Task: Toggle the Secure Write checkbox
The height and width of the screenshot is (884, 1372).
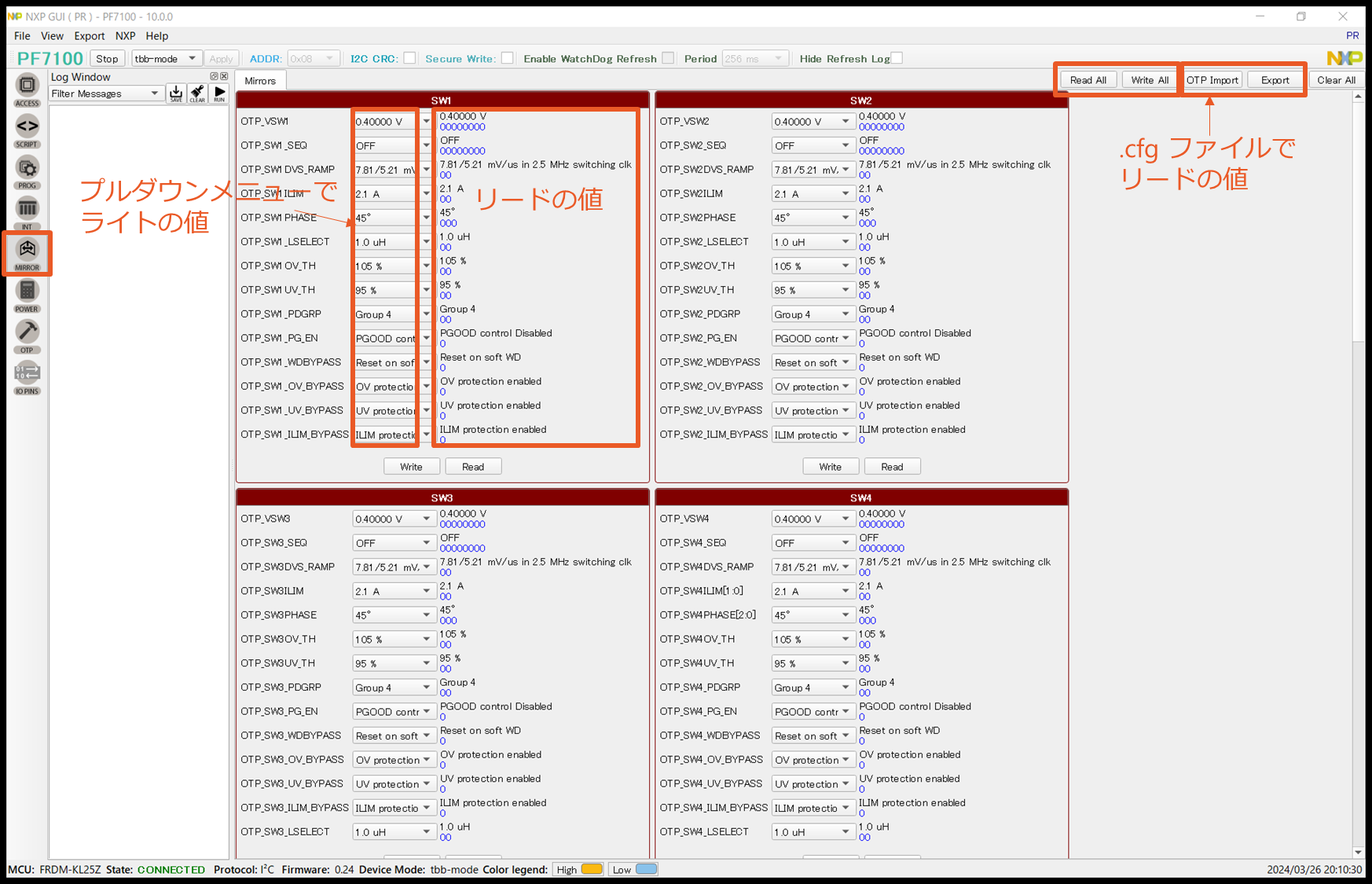Action: [507, 58]
